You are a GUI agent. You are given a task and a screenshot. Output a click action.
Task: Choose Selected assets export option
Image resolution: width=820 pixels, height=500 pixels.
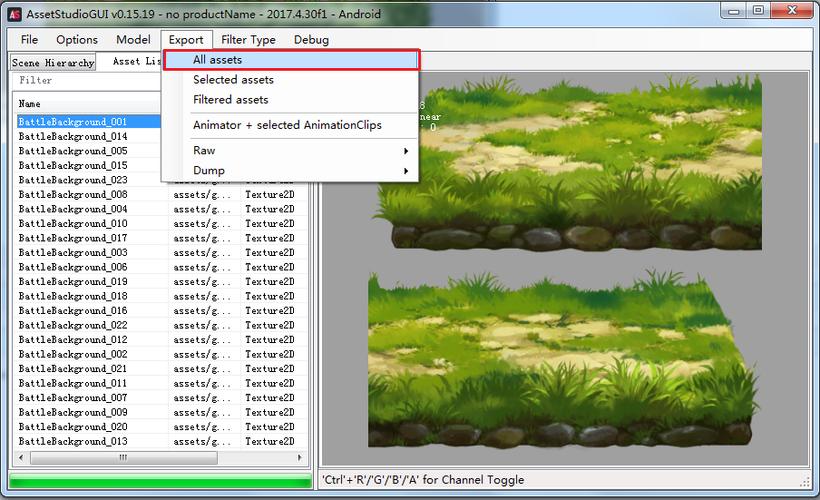coord(233,79)
